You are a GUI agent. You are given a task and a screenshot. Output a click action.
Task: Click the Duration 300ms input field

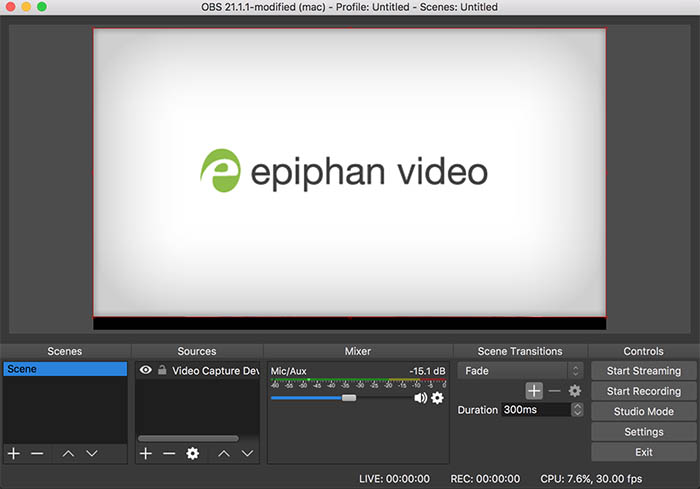(x=536, y=410)
